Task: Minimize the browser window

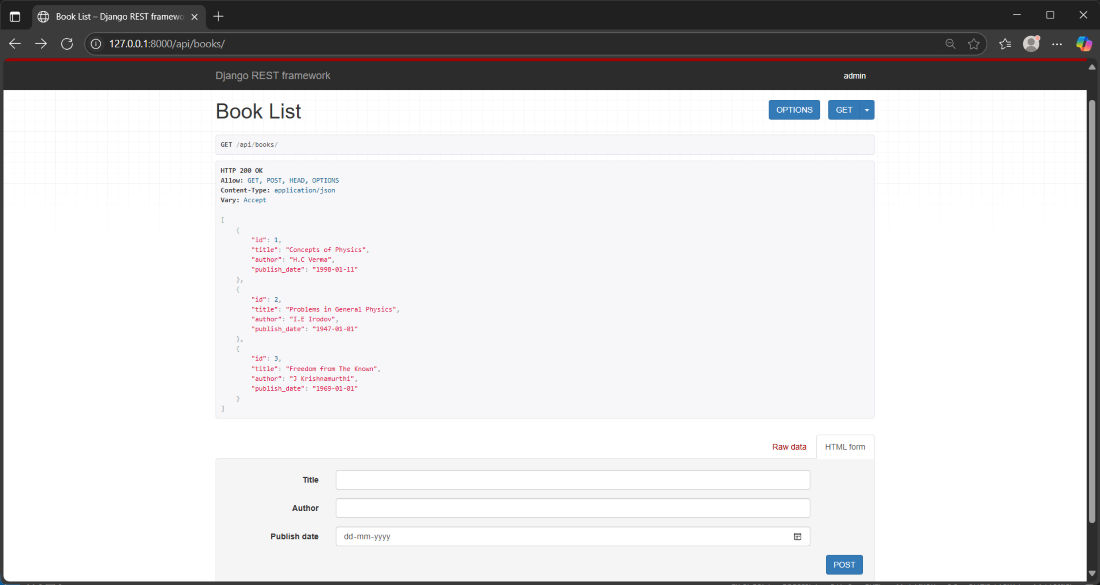Action: coord(1017,15)
